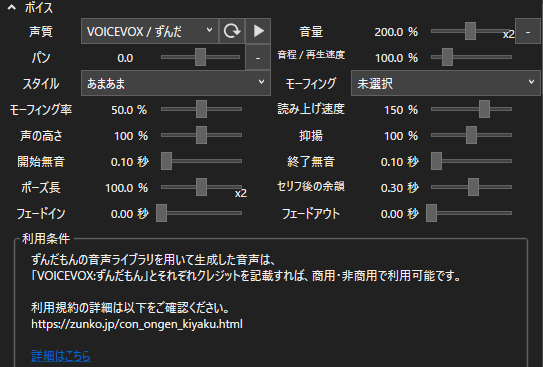Image resolution: width=543 pixels, height=367 pixels.
Task: Click the 「VOICEVOX:ずんだもん」 credit line text
Action: [x=246, y=276]
